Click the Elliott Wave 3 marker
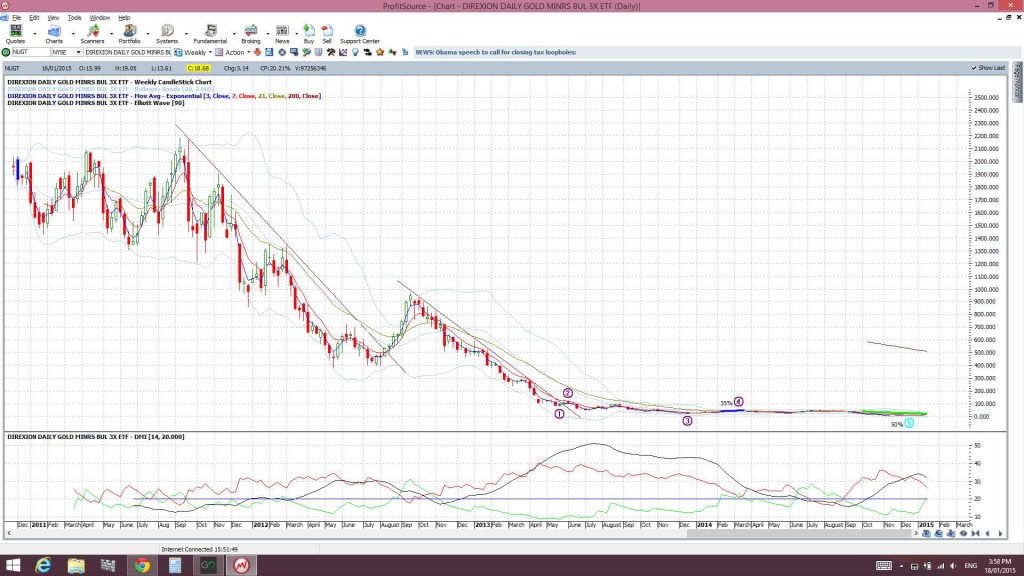The width and height of the screenshot is (1024, 576). pos(687,421)
